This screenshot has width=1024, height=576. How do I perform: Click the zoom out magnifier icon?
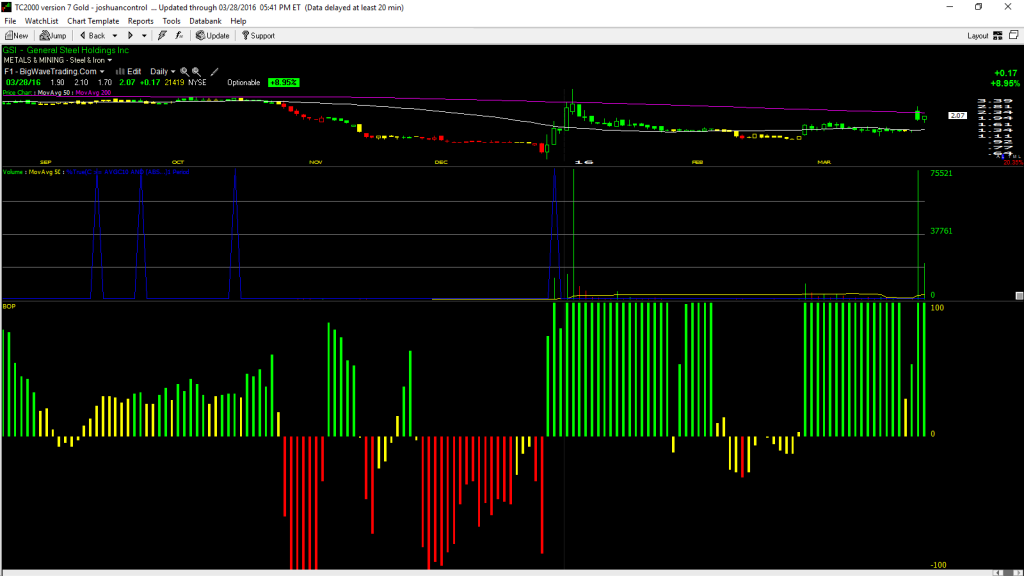[x=196, y=72]
